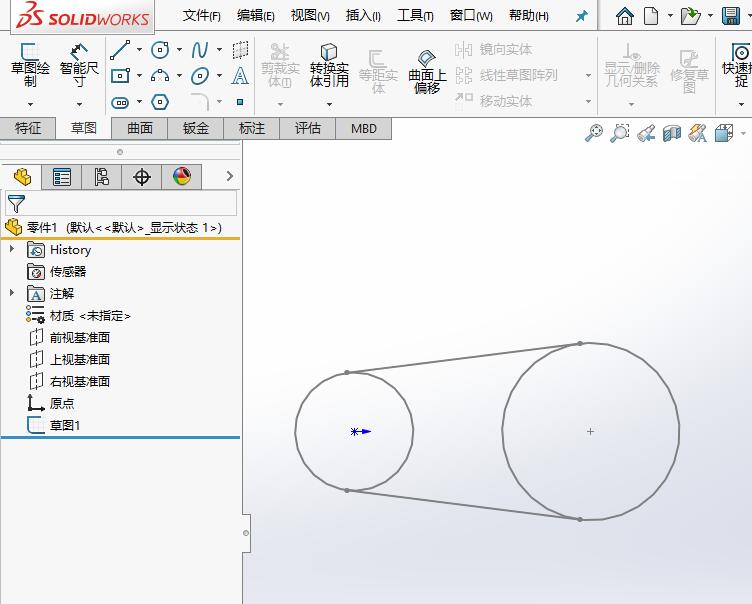The image size is (752, 604).
Task: Switch to the MBD tab
Action: point(364,129)
